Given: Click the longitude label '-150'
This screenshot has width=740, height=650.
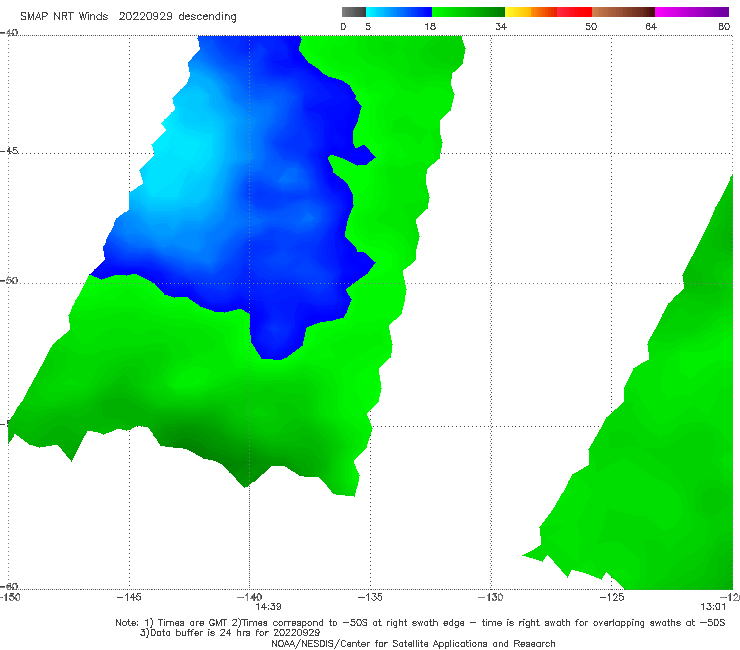Looking at the screenshot, I should pyautogui.click(x=10, y=597).
